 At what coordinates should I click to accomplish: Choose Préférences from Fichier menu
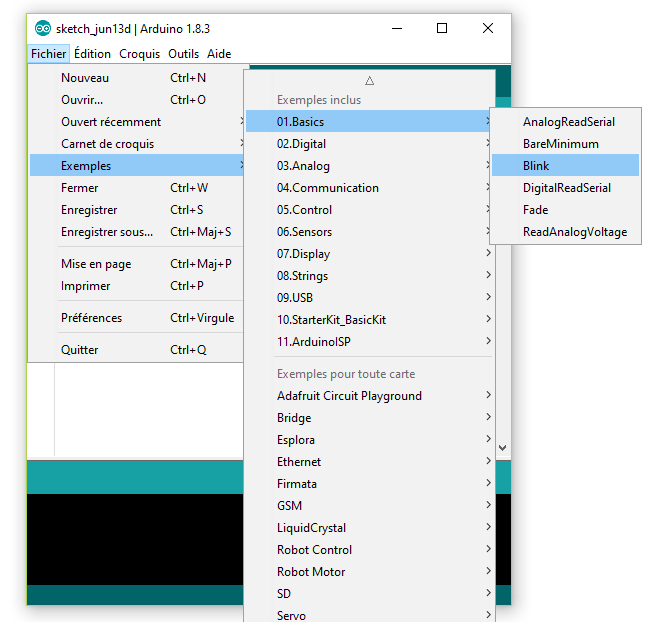137,317
